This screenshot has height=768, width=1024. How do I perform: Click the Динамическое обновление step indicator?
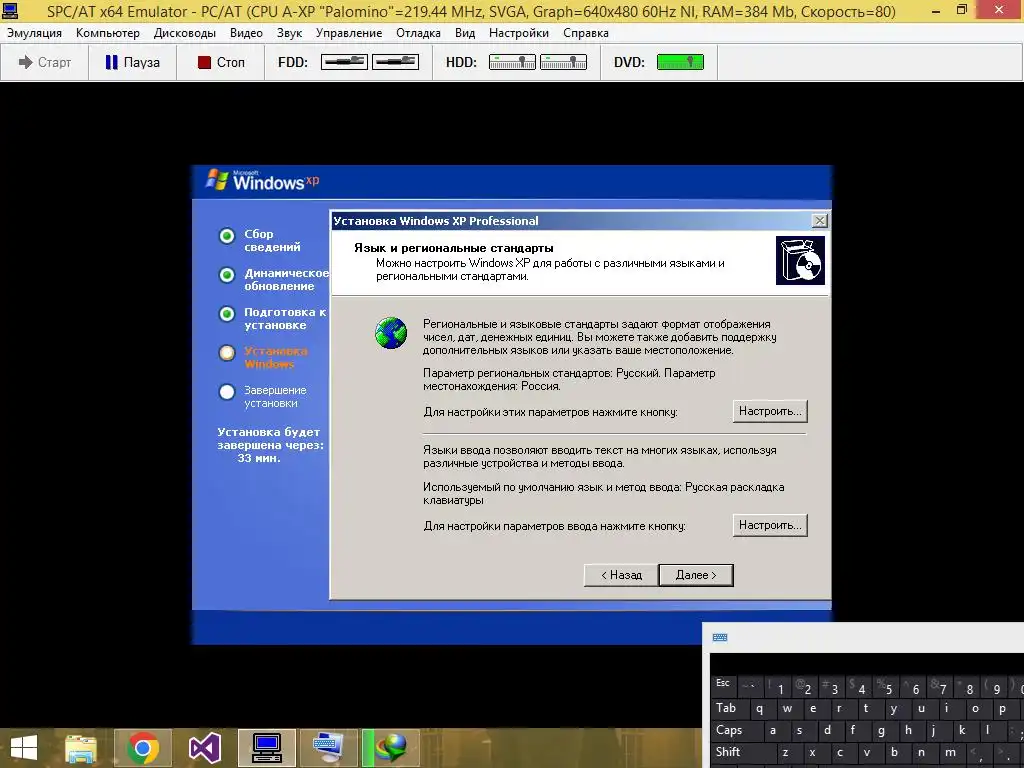tap(227, 275)
